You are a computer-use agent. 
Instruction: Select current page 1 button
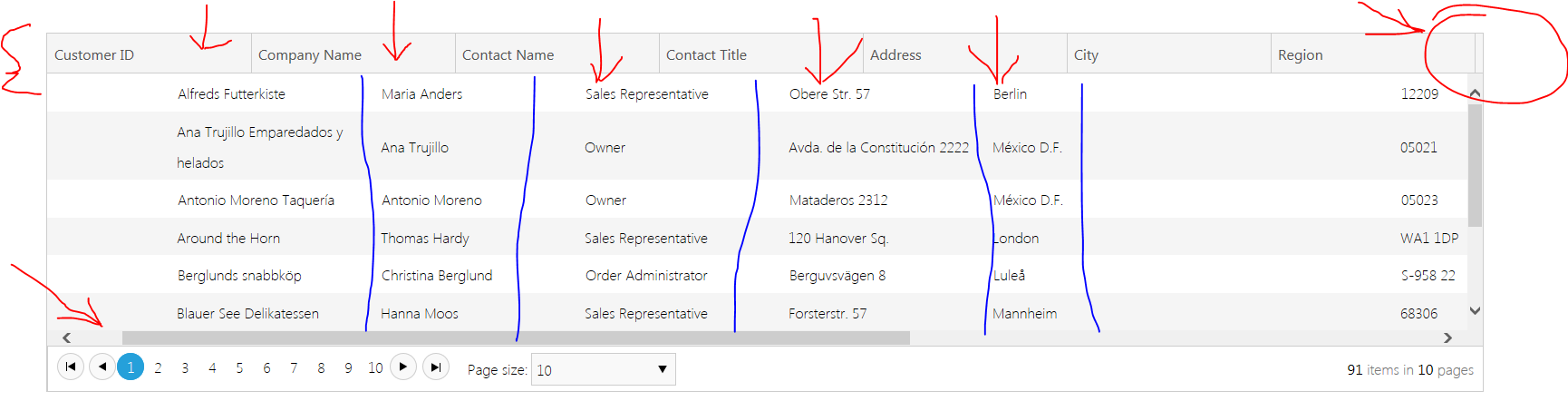131,367
